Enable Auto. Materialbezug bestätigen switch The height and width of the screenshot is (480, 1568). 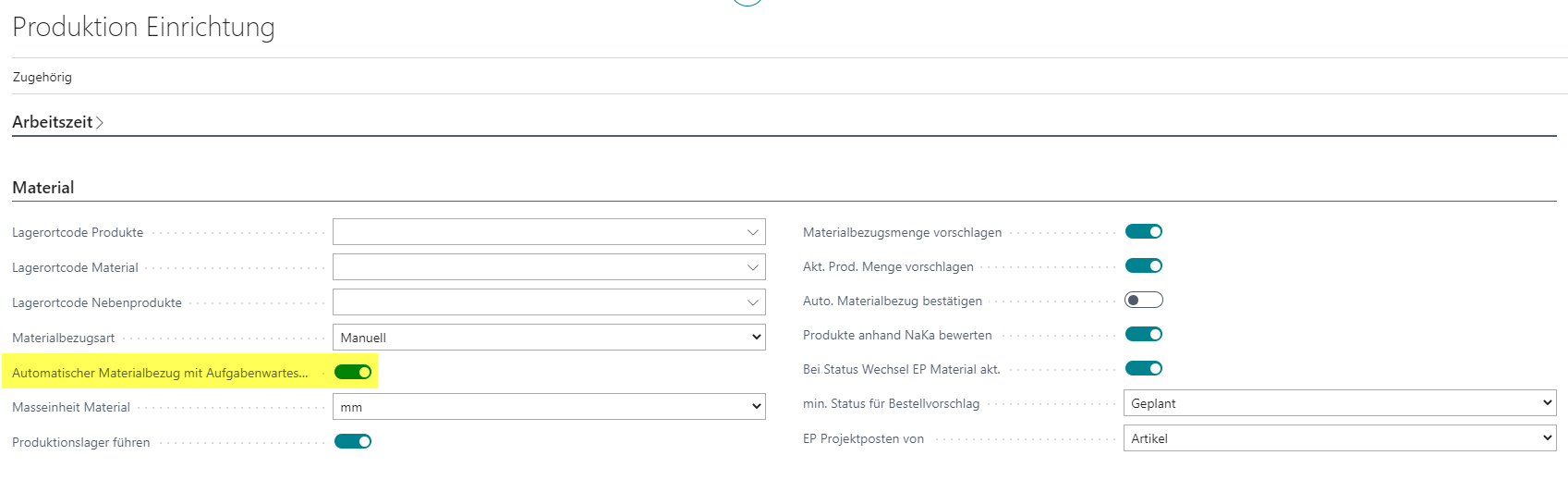point(1144,300)
